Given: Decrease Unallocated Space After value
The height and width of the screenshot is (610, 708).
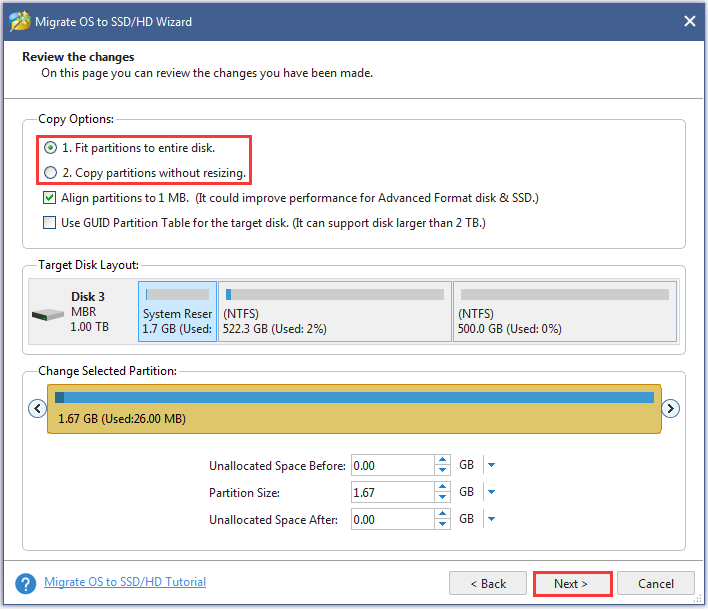Looking at the screenshot, I should coord(442,524).
